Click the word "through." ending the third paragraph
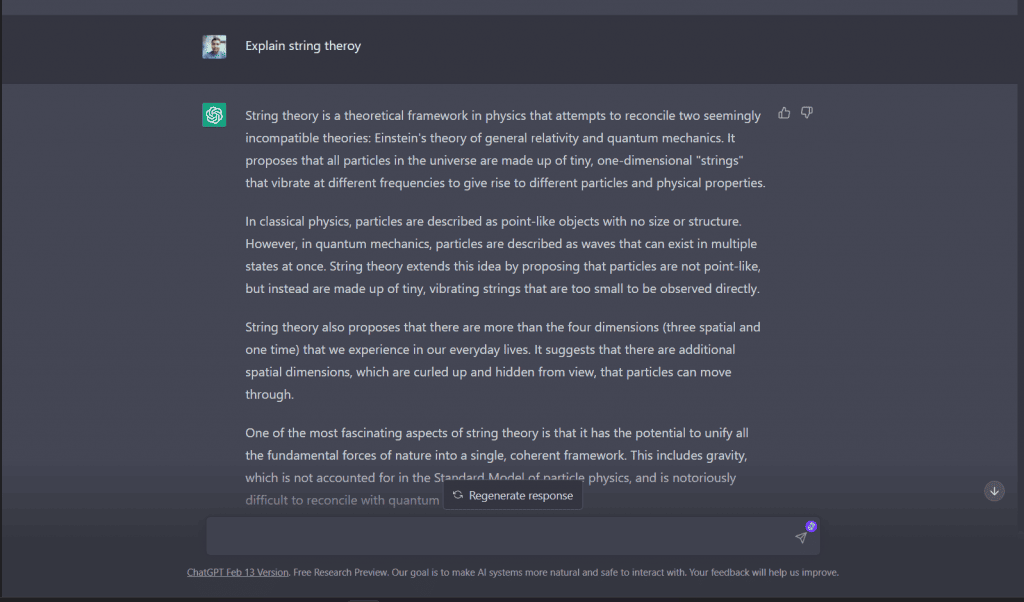Screen dimensions: 1024x602 click(269, 394)
